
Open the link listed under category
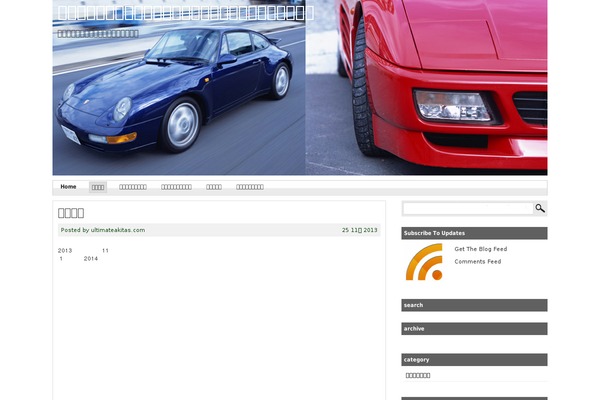coord(418,376)
